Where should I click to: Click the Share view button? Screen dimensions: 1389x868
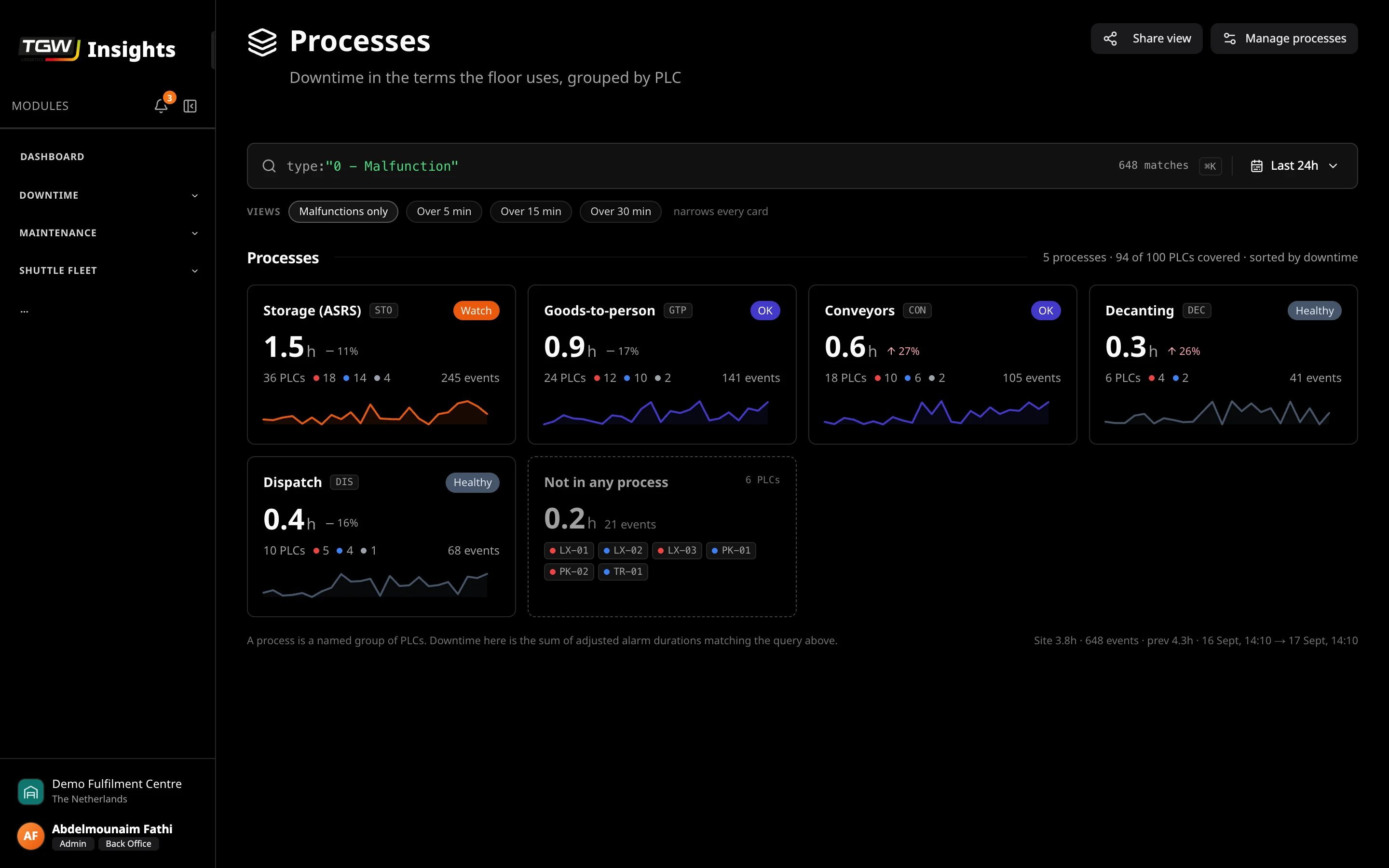click(1146, 39)
